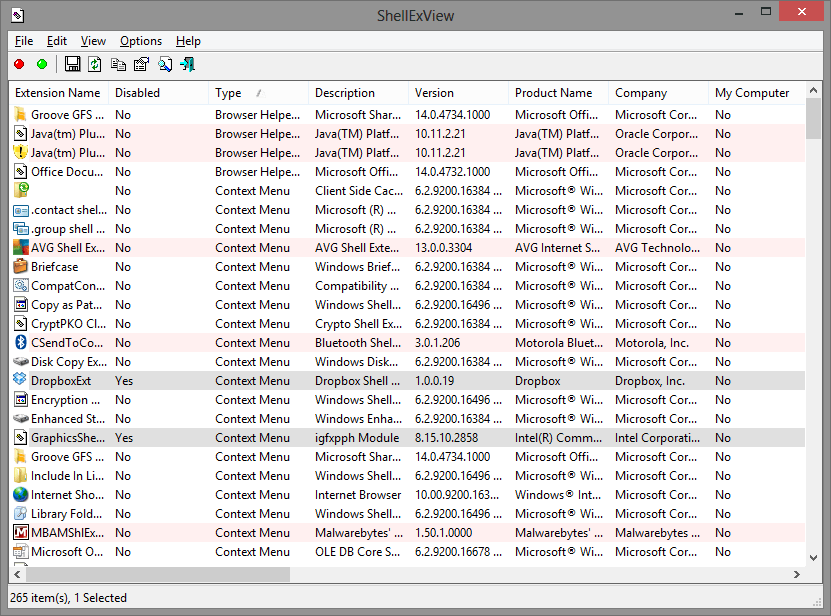Open the View menu
The width and height of the screenshot is (831, 616).
pos(93,41)
